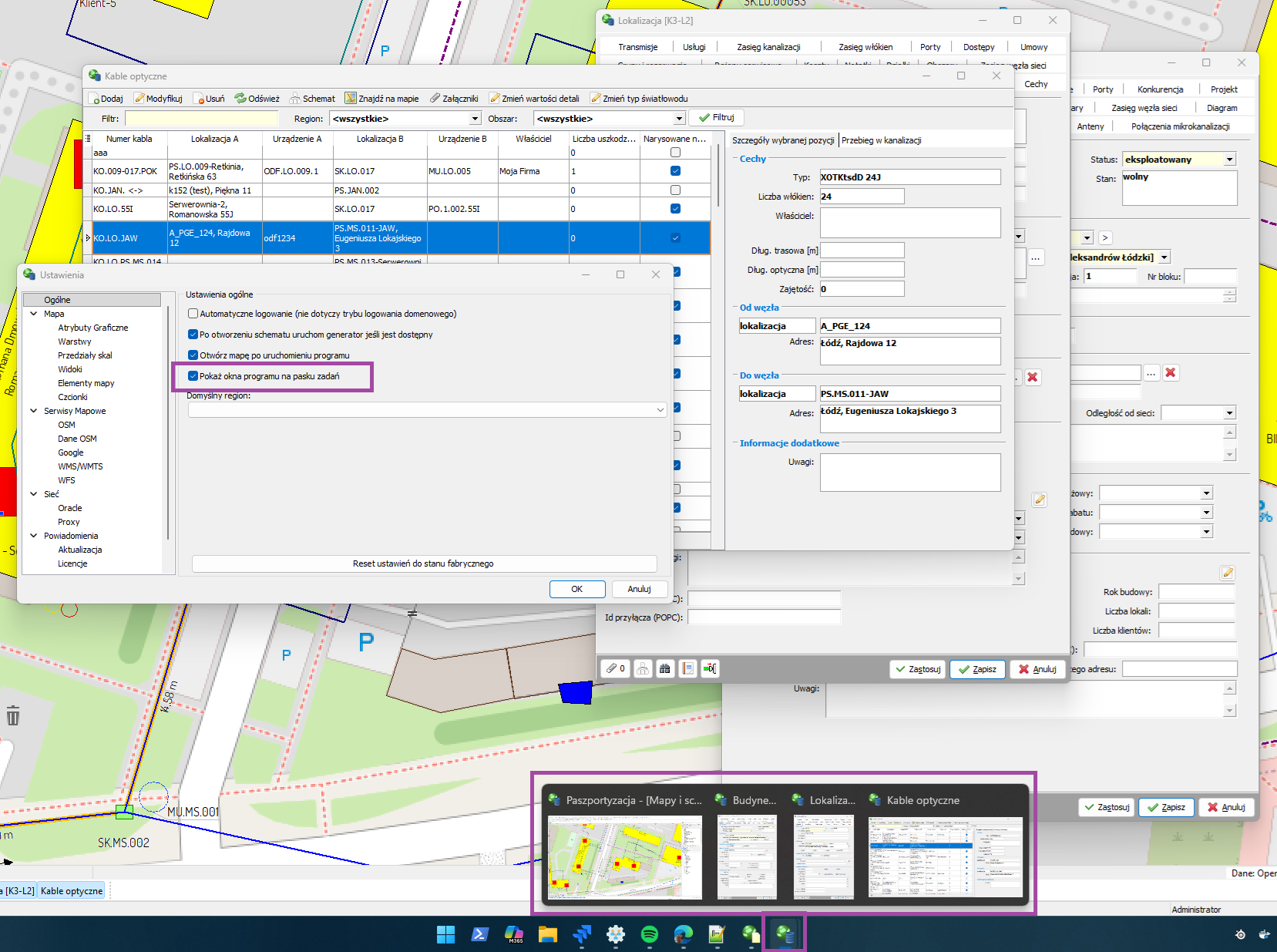1277x952 pixels.
Task: Click Odśwież to refresh cable list
Action: tap(257, 99)
